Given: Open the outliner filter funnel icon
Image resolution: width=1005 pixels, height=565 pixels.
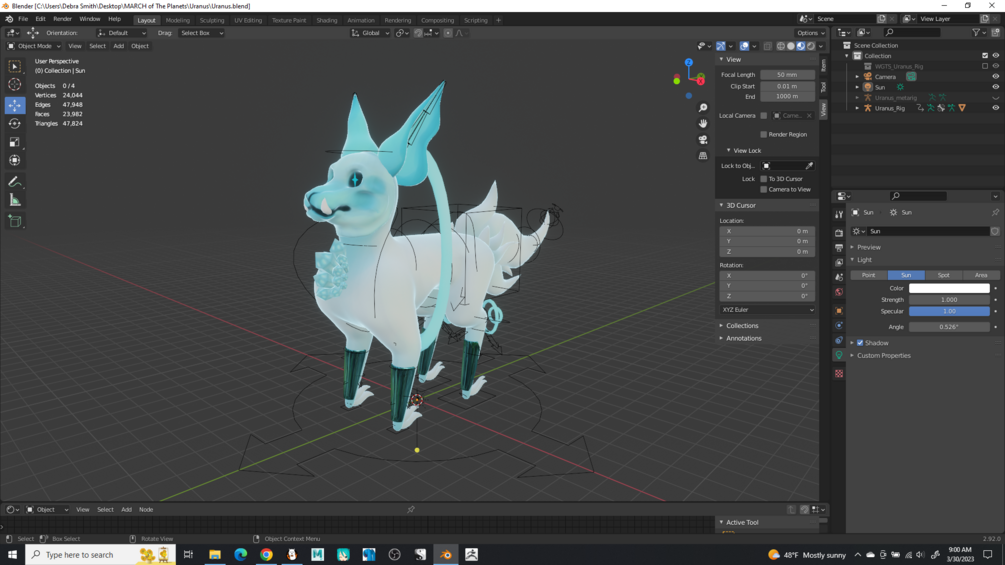Looking at the screenshot, I should (976, 33).
